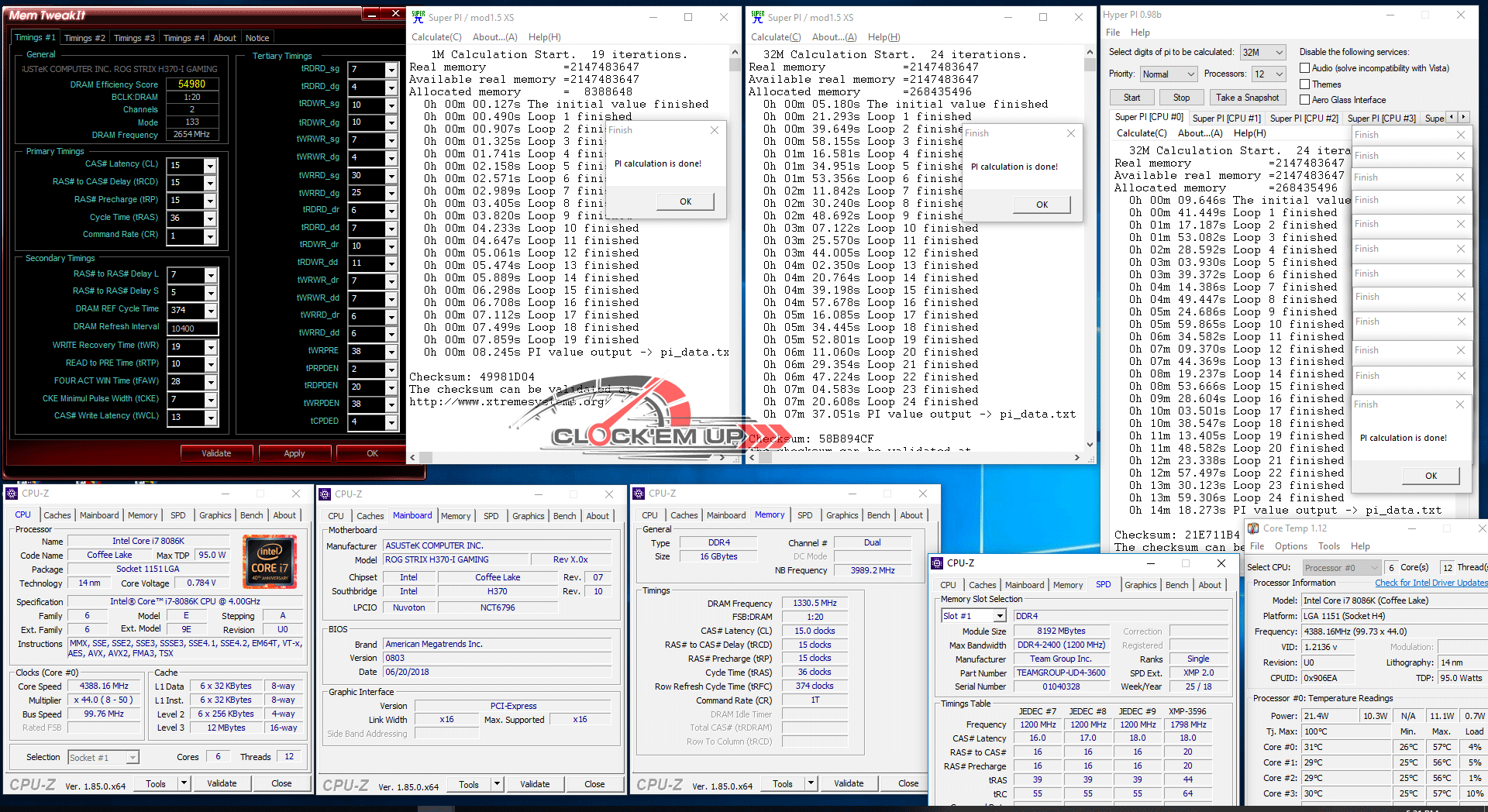This screenshot has height=812, width=1488.
Task: Click the Core Temp title bar icon
Action: pyautogui.click(x=1252, y=528)
